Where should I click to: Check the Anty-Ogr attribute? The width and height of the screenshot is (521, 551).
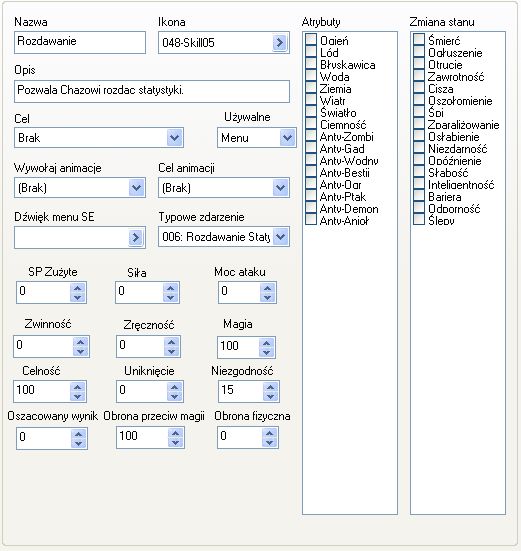point(311,183)
